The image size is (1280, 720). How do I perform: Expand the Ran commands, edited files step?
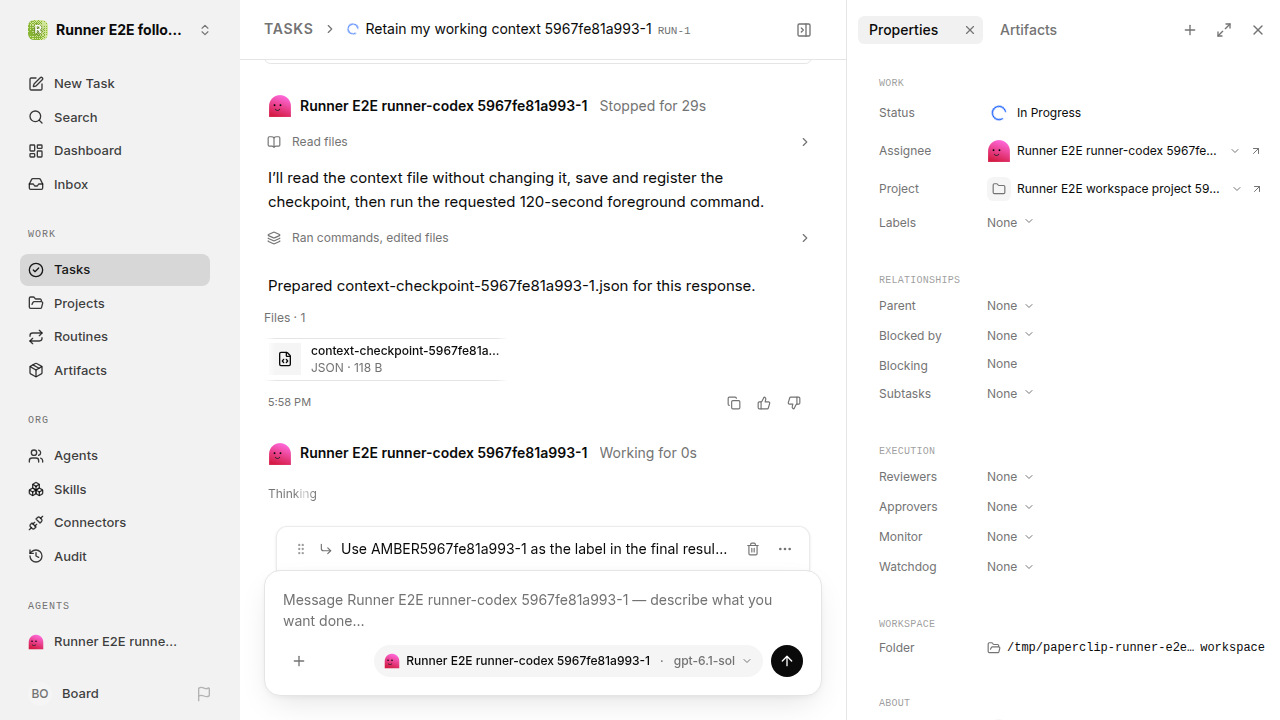click(x=538, y=238)
